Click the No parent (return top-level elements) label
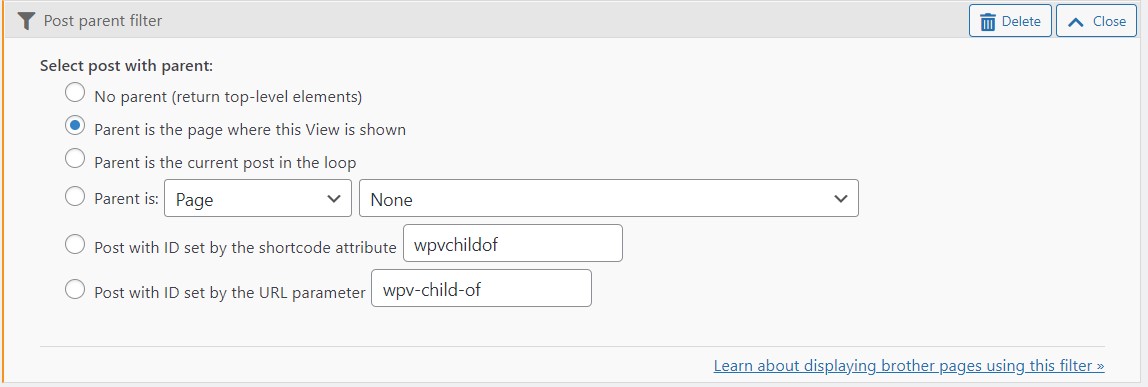 [228, 97]
